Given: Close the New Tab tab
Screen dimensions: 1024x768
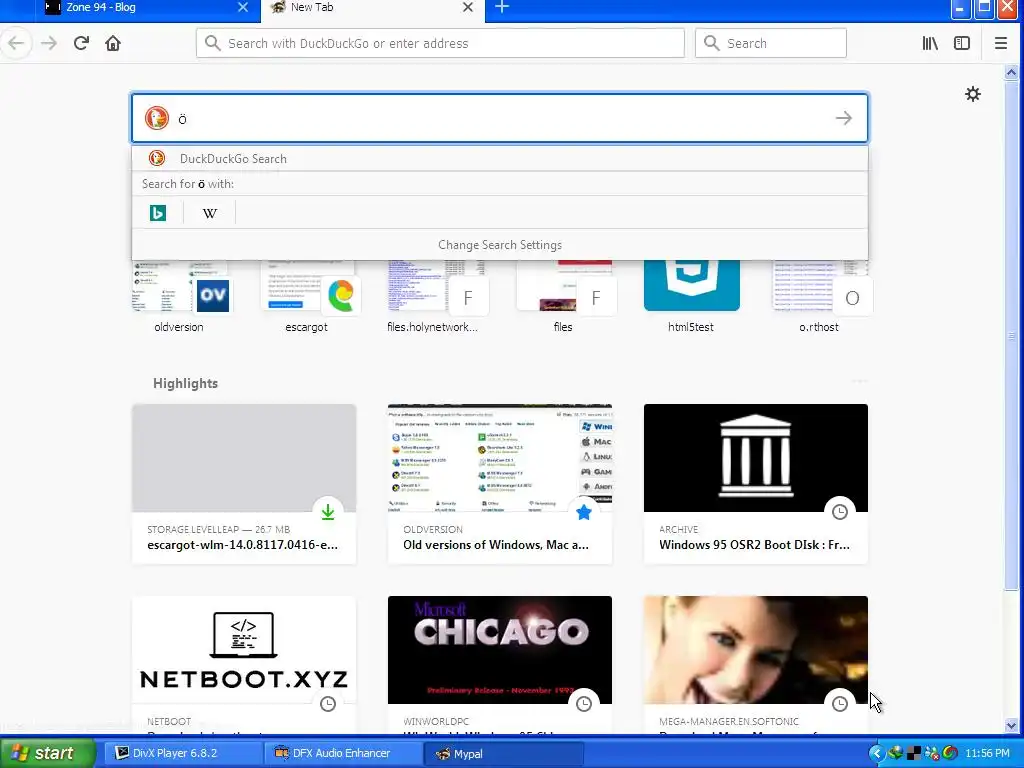Looking at the screenshot, I should coord(468,7).
